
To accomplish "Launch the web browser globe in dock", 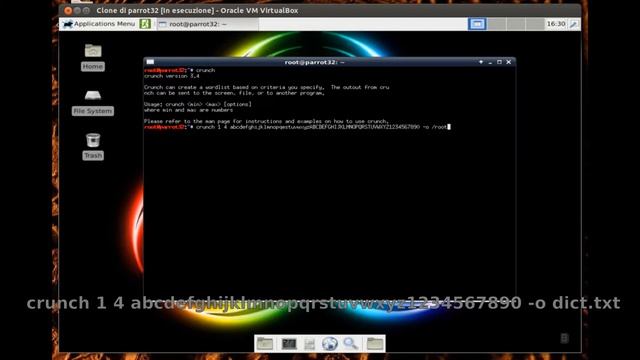I will click(329, 344).
